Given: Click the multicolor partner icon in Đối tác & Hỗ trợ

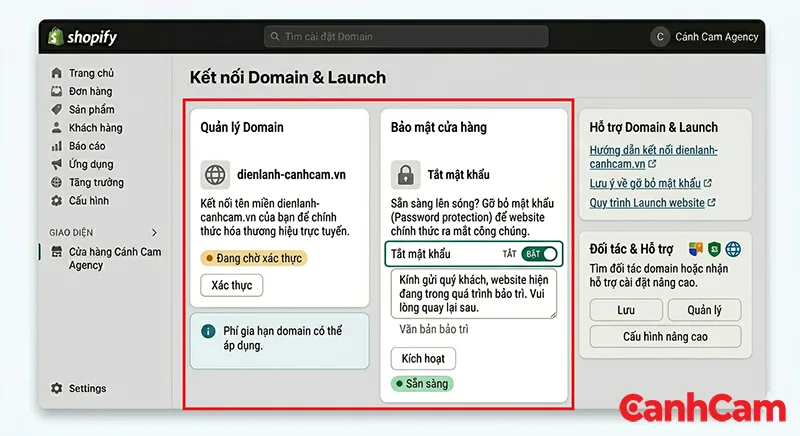Looking at the screenshot, I should pyautogui.click(x=695, y=249).
